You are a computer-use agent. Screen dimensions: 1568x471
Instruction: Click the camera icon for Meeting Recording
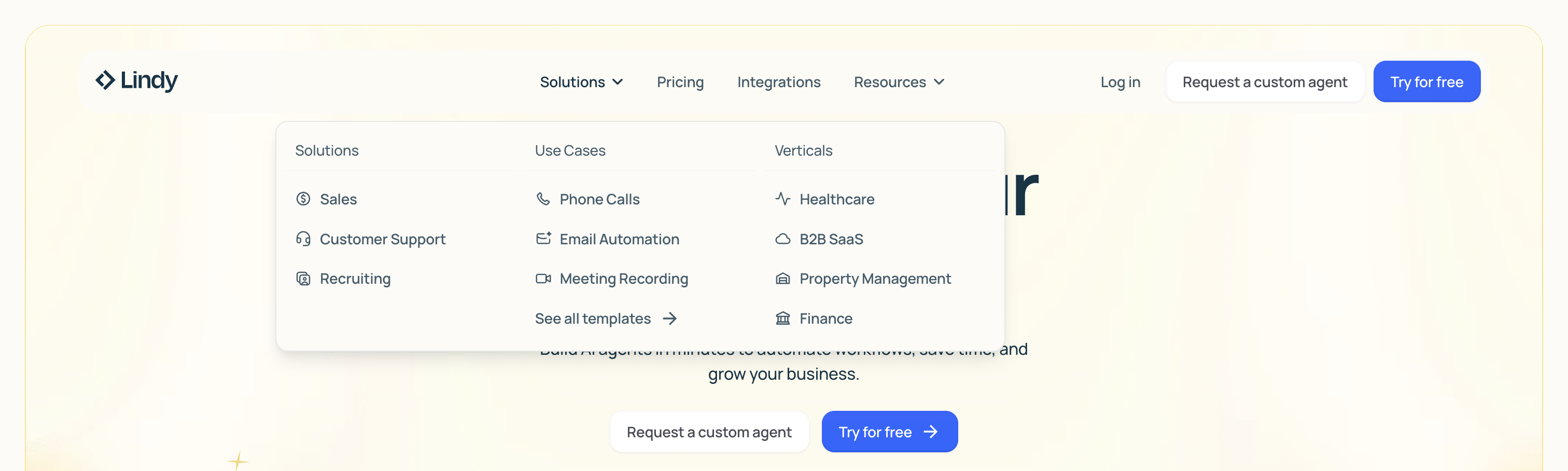[x=543, y=279]
